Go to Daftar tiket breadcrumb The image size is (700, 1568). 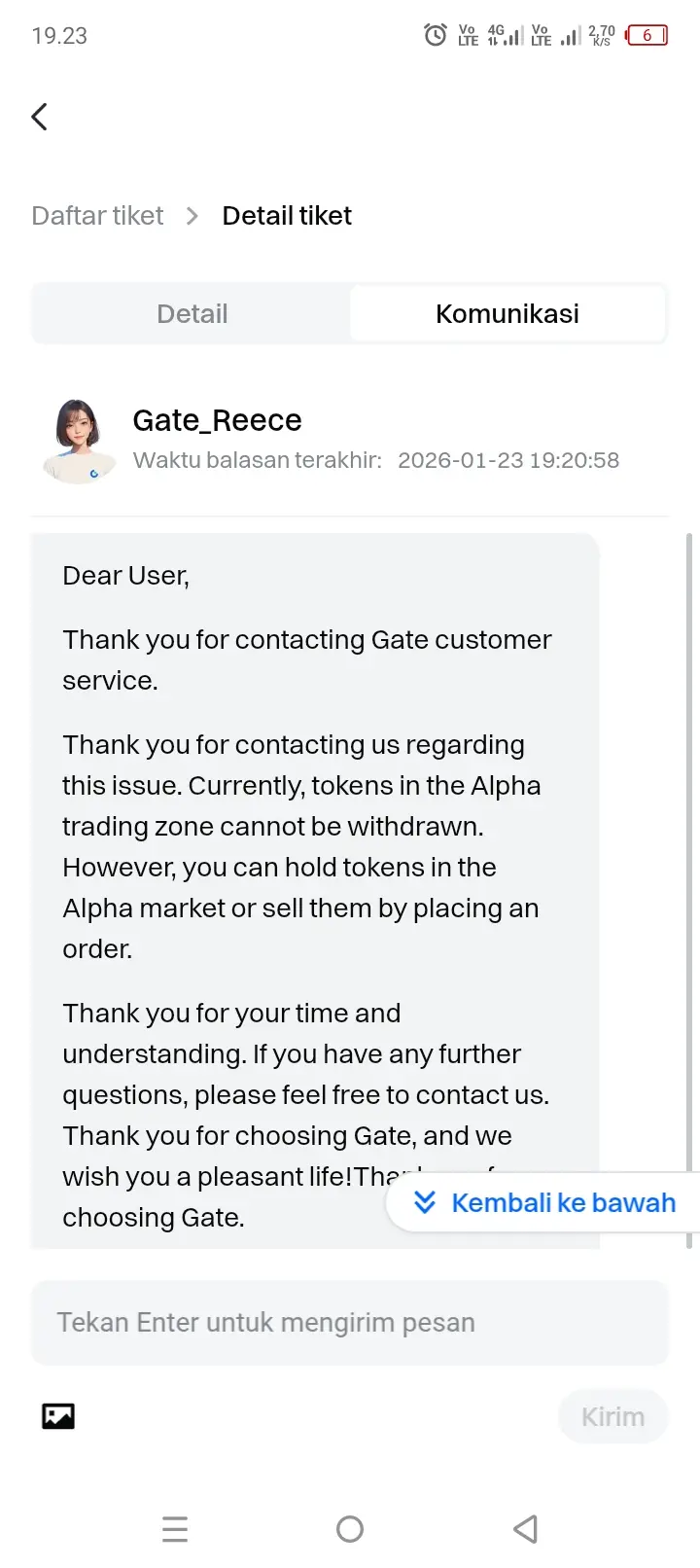[97, 216]
